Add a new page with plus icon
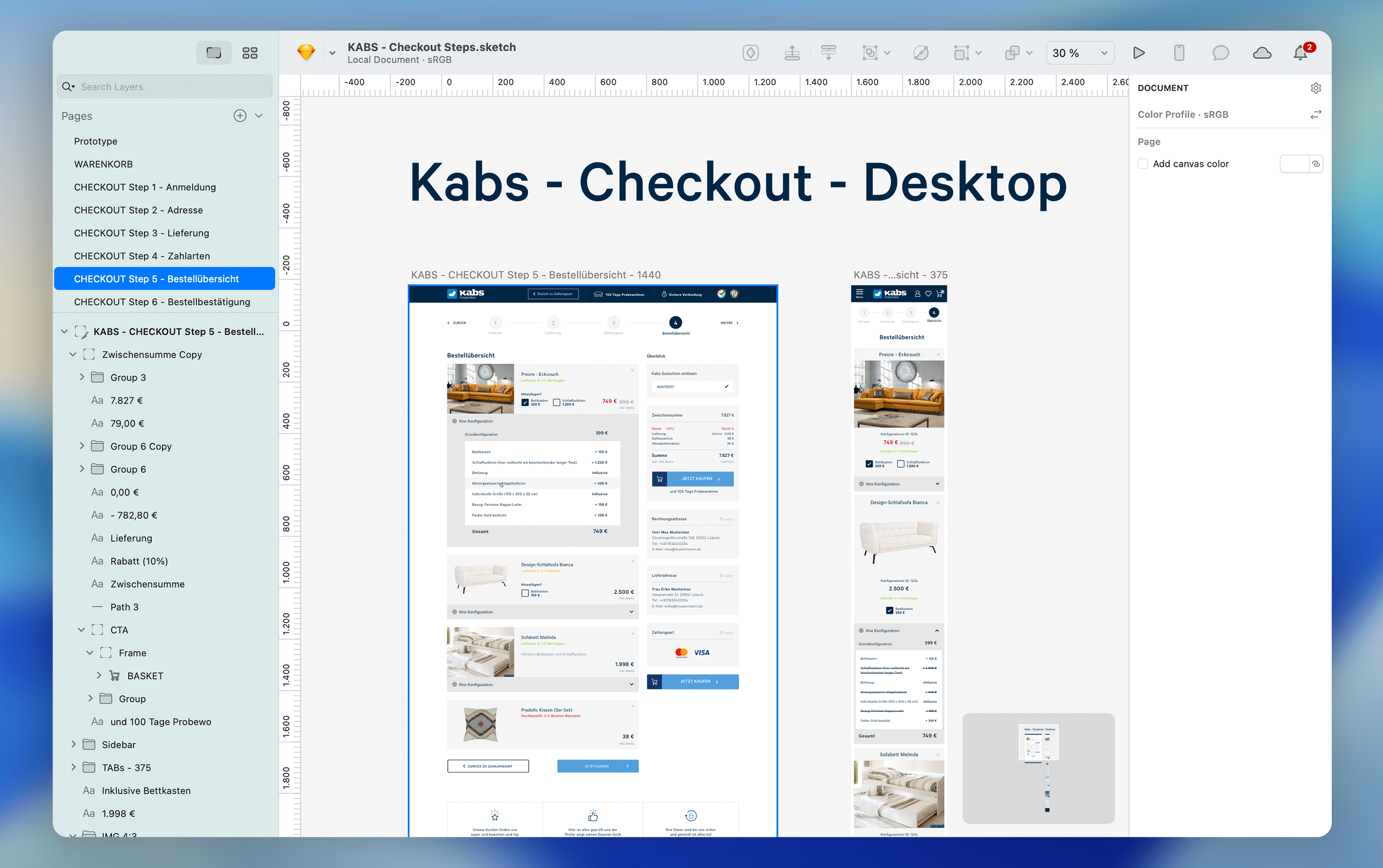 coord(240,116)
